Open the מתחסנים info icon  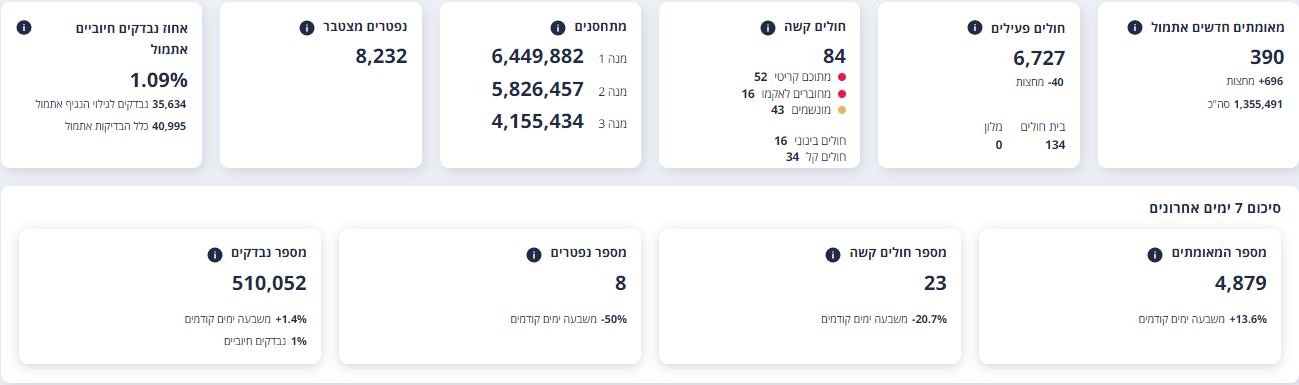[x=558, y=28]
